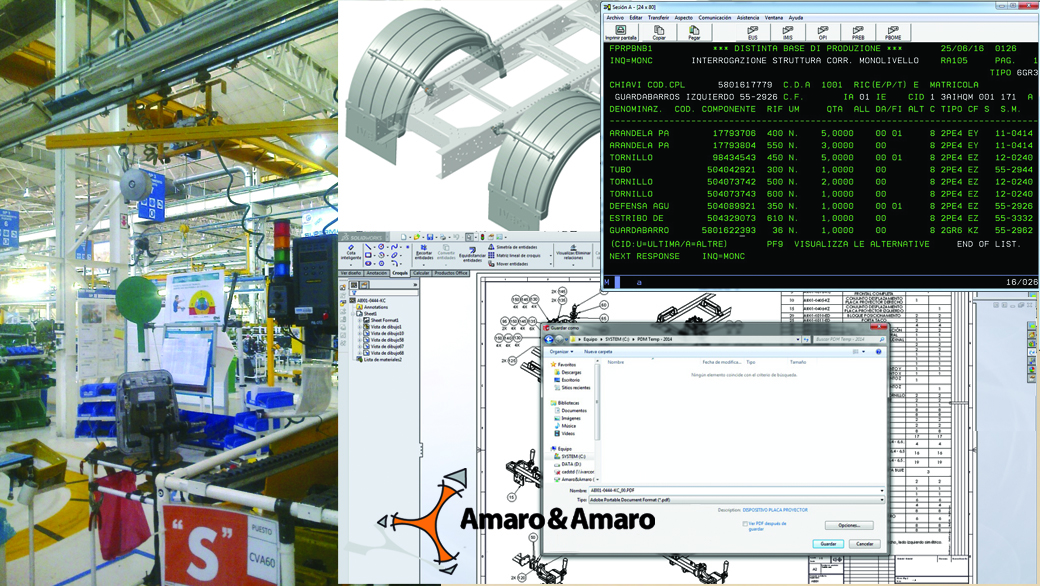Image resolution: width=1040 pixels, height=586 pixels.
Task: Expand the Vista de dibujo1 tree node
Action: coord(361,327)
